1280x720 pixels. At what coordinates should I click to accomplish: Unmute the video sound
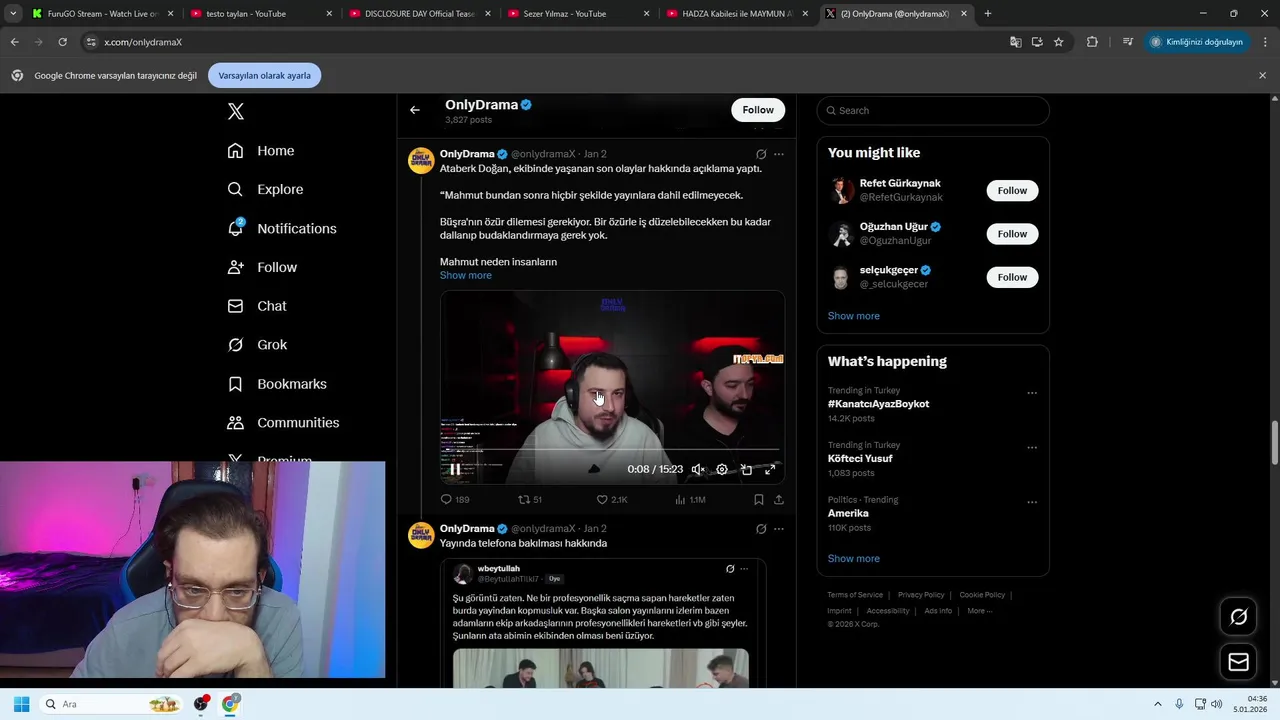click(698, 469)
